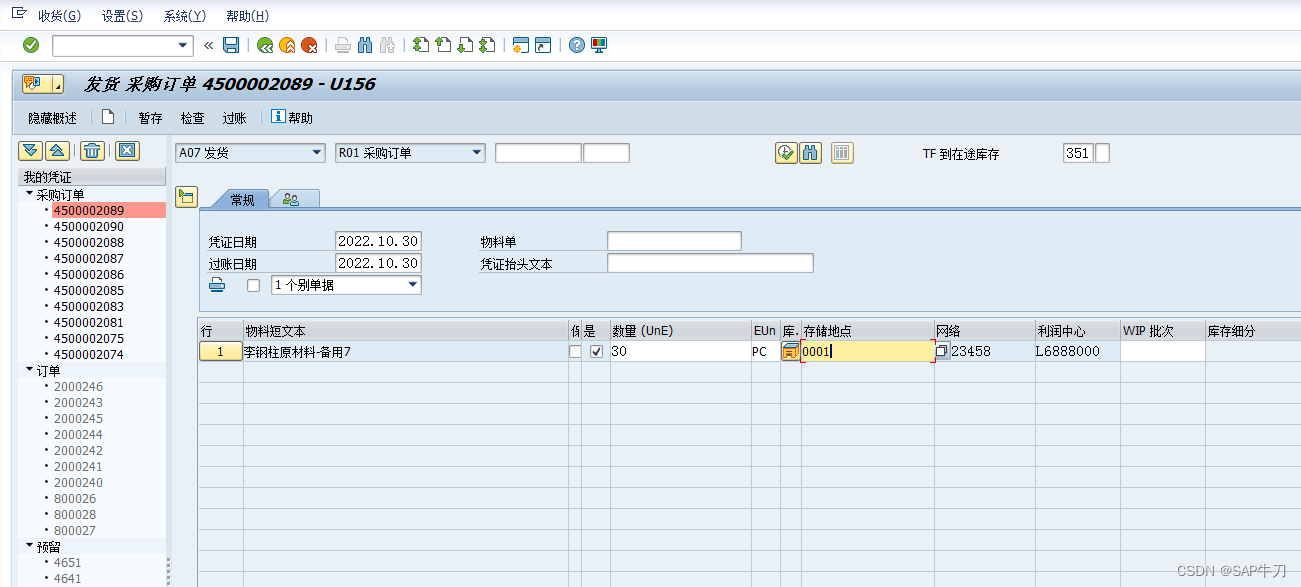Image resolution: width=1301 pixels, height=587 pixels.
Task: Open the command field dropdown arrow
Action: [183, 45]
